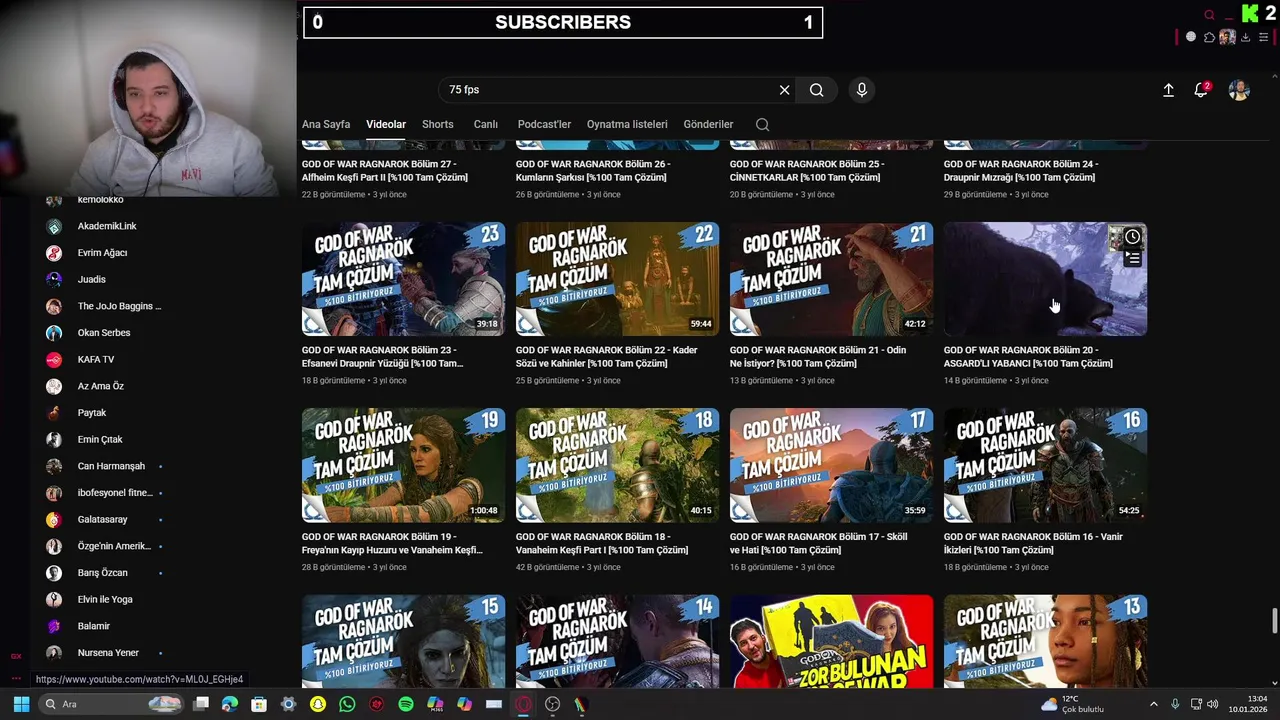Add Bölüm 20 to queue via playlist icon
The image size is (1280, 720).
(1132, 258)
